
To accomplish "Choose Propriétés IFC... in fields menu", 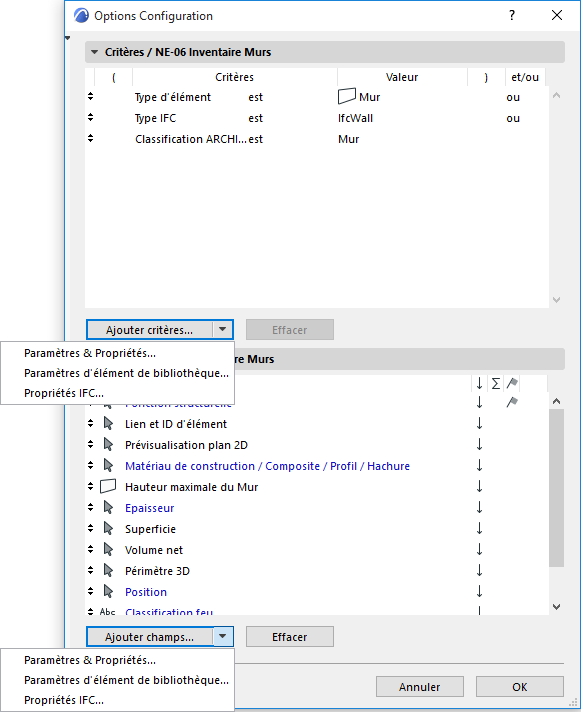I will (64, 700).
